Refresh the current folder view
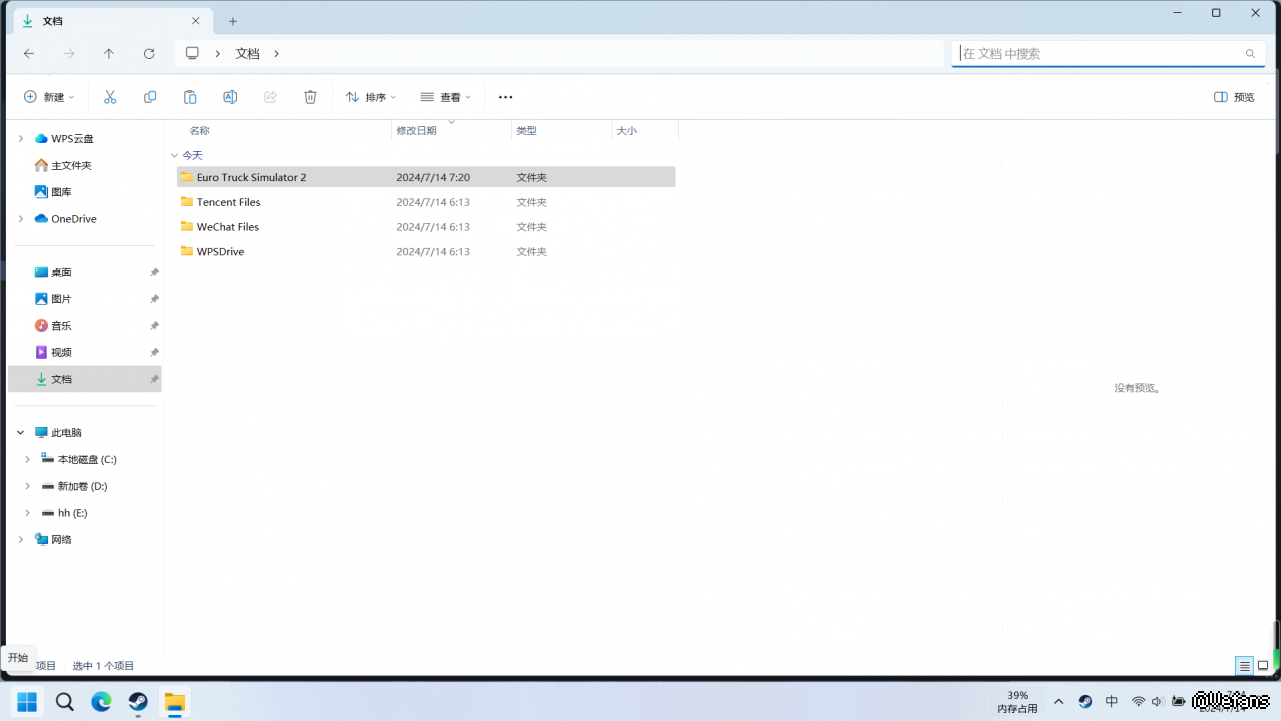This screenshot has width=1281, height=721. pyautogui.click(x=149, y=54)
